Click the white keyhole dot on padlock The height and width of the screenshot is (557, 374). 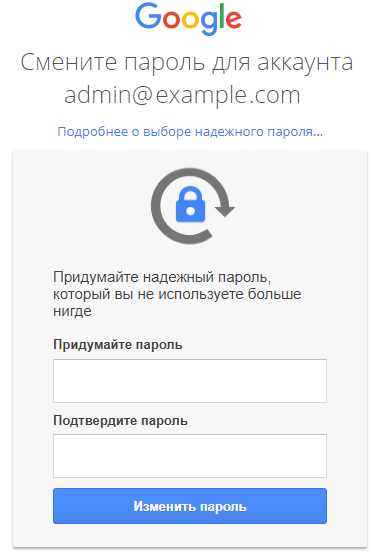pos(190,211)
